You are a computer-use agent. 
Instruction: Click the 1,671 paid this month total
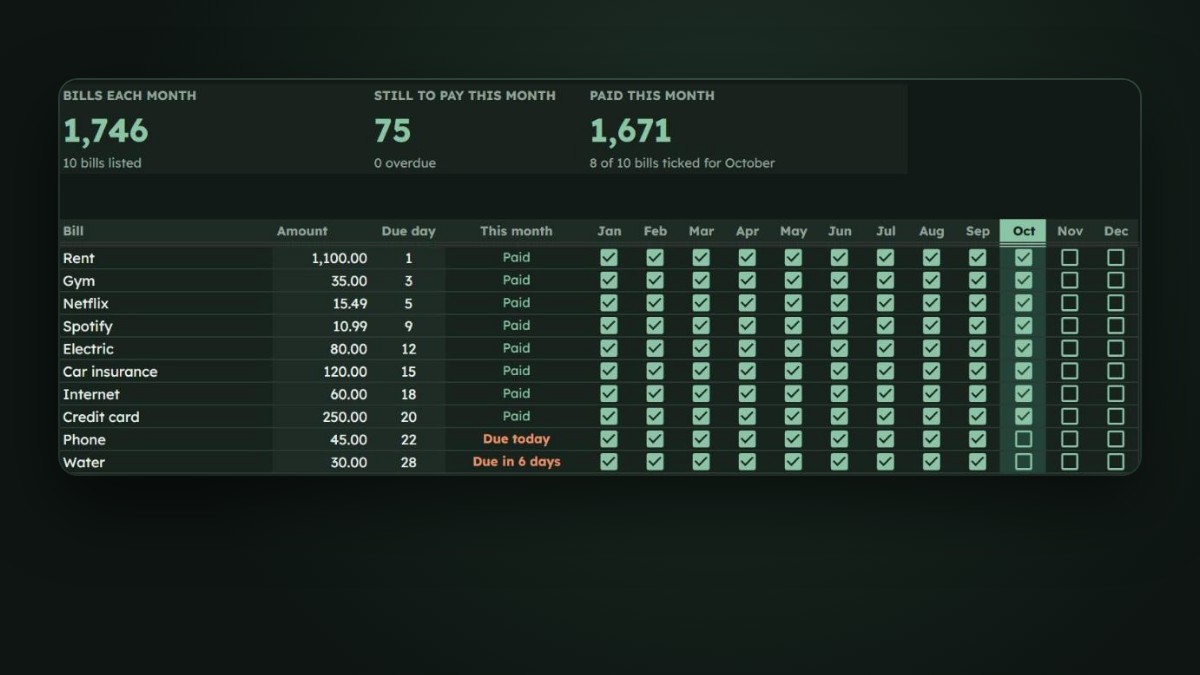click(x=630, y=131)
